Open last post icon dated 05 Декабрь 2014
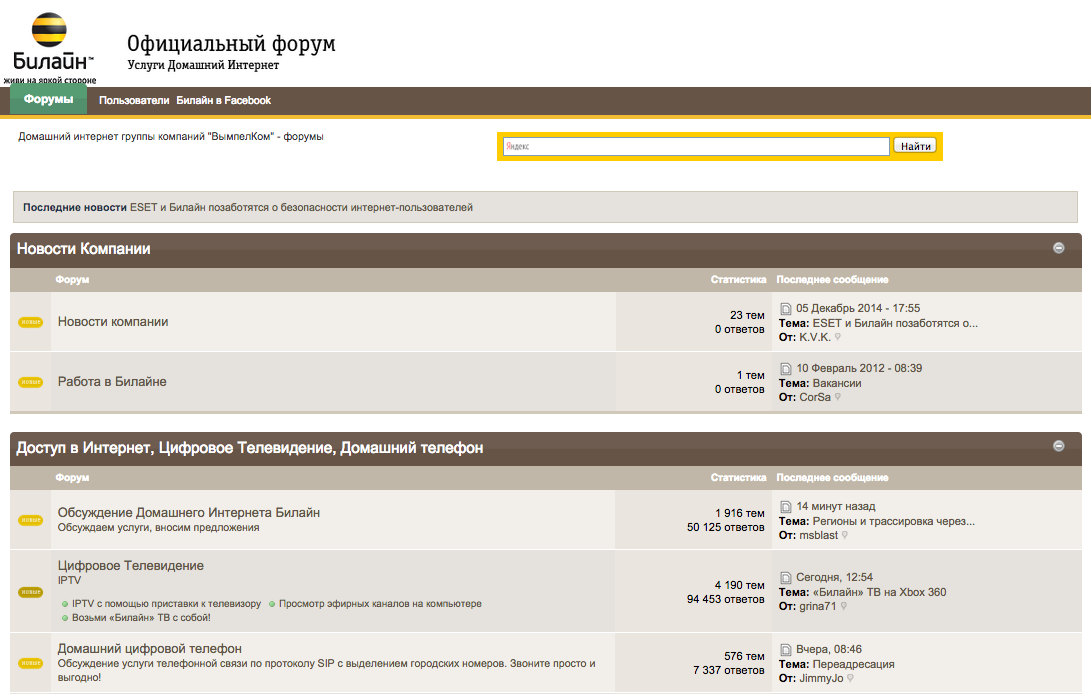Image resolution: width=1091 pixels, height=694 pixels. point(786,308)
